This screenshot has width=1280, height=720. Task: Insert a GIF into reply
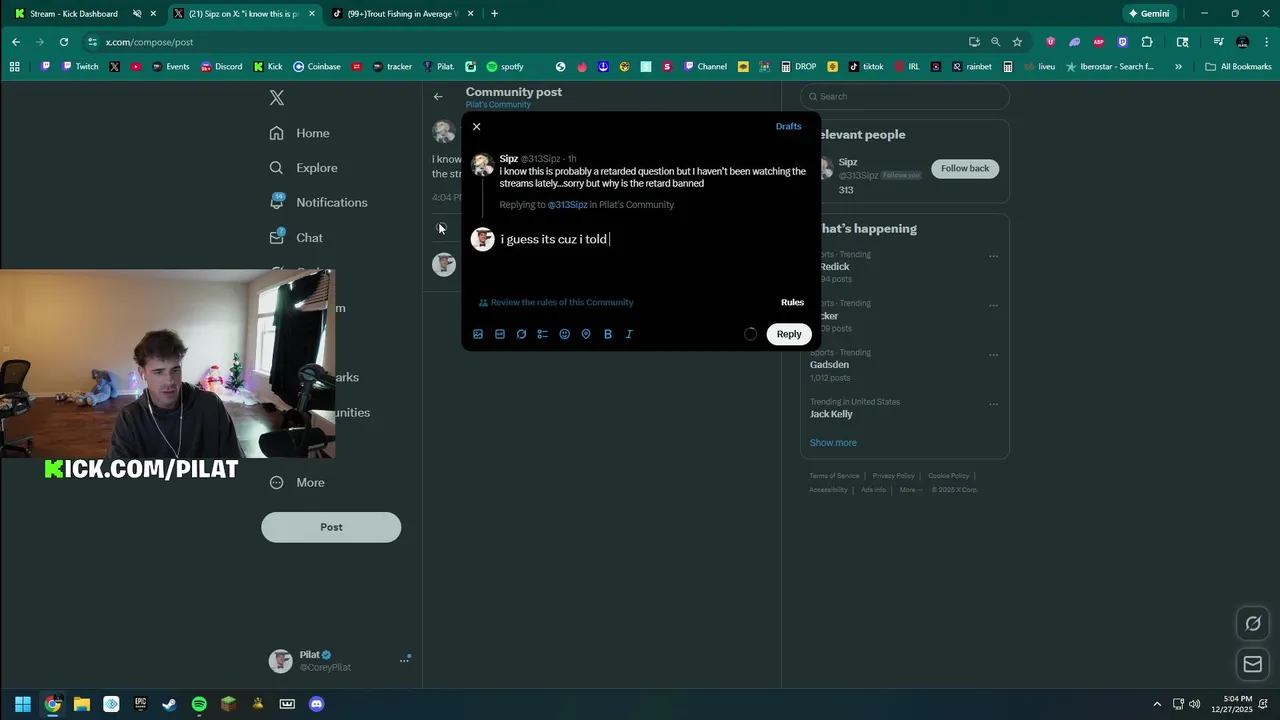click(500, 334)
